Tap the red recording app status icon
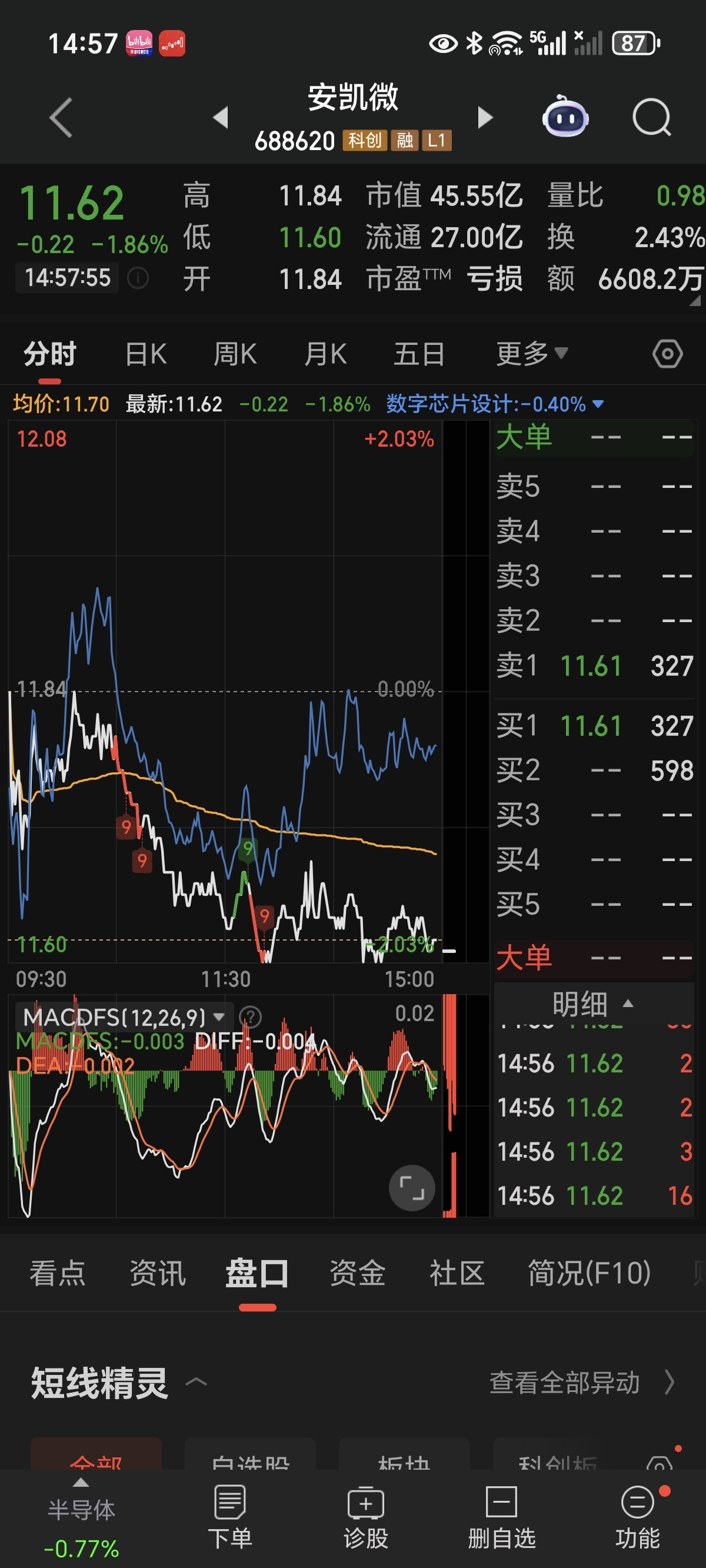This screenshot has width=706, height=1568. click(172, 44)
